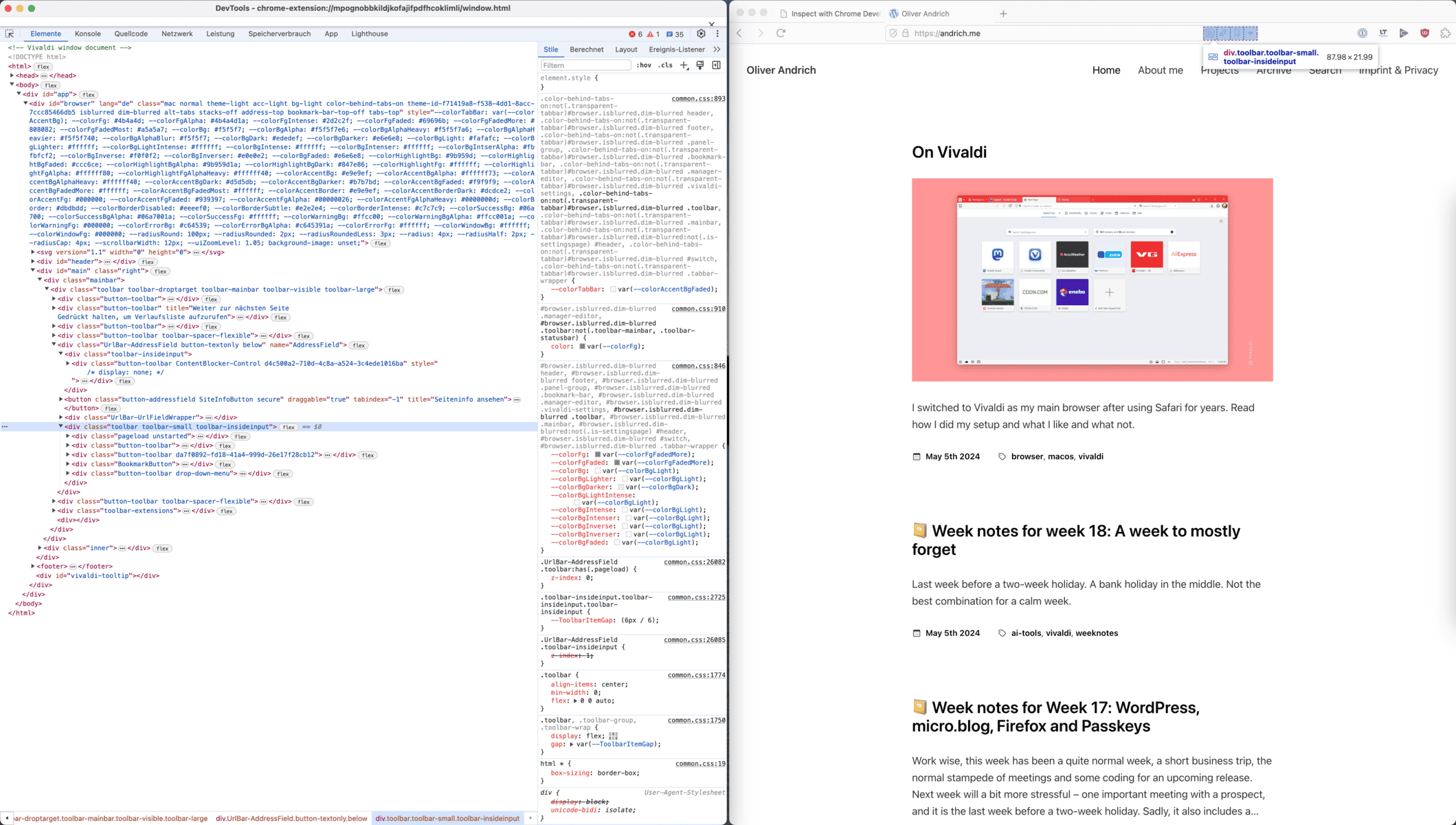The width and height of the screenshot is (1456, 825).
Task: Click the Inspect element picker icon
Action: pyautogui.click(x=11, y=33)
